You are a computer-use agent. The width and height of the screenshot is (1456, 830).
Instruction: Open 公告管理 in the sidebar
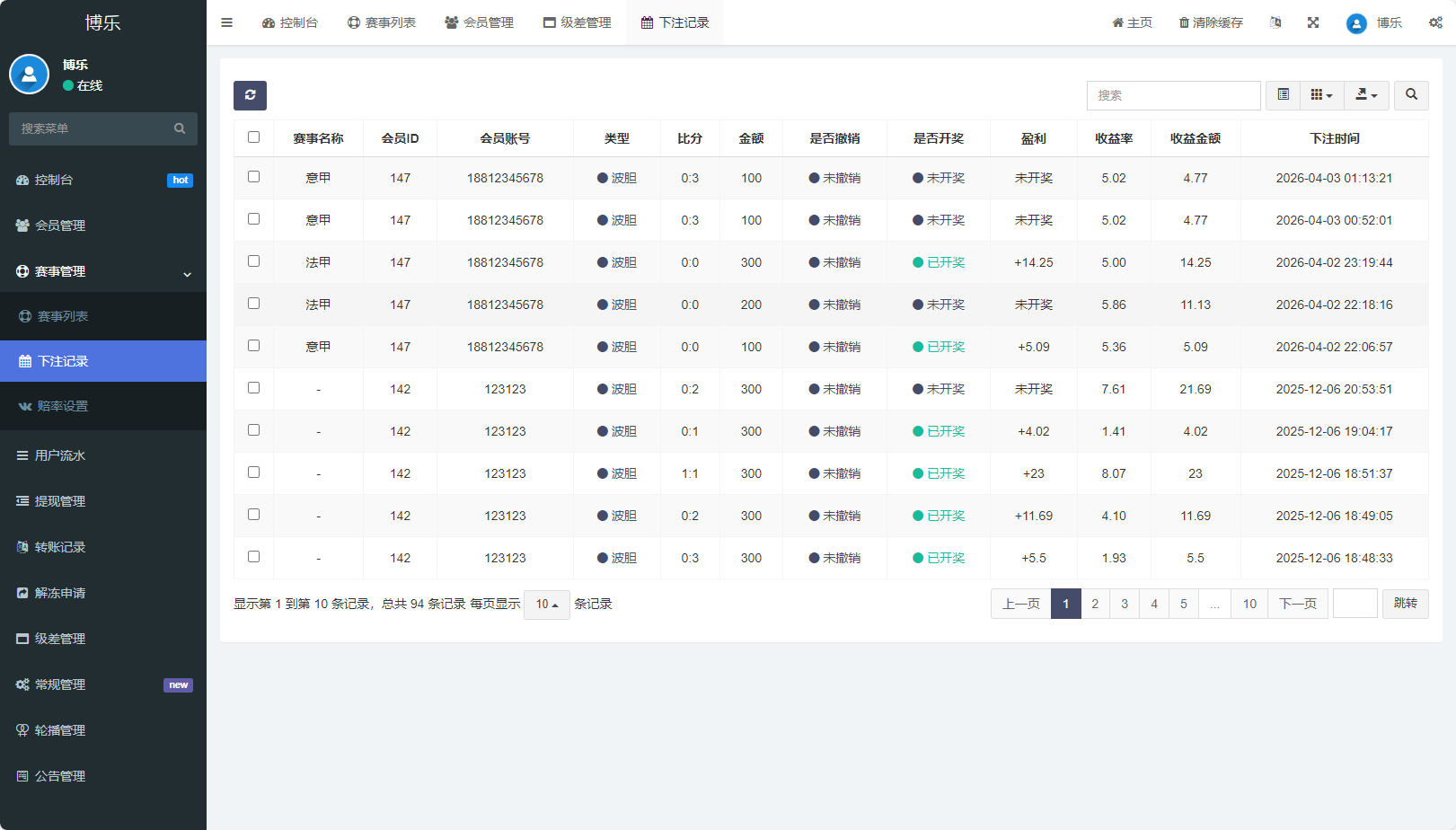(x=103, y=776)
